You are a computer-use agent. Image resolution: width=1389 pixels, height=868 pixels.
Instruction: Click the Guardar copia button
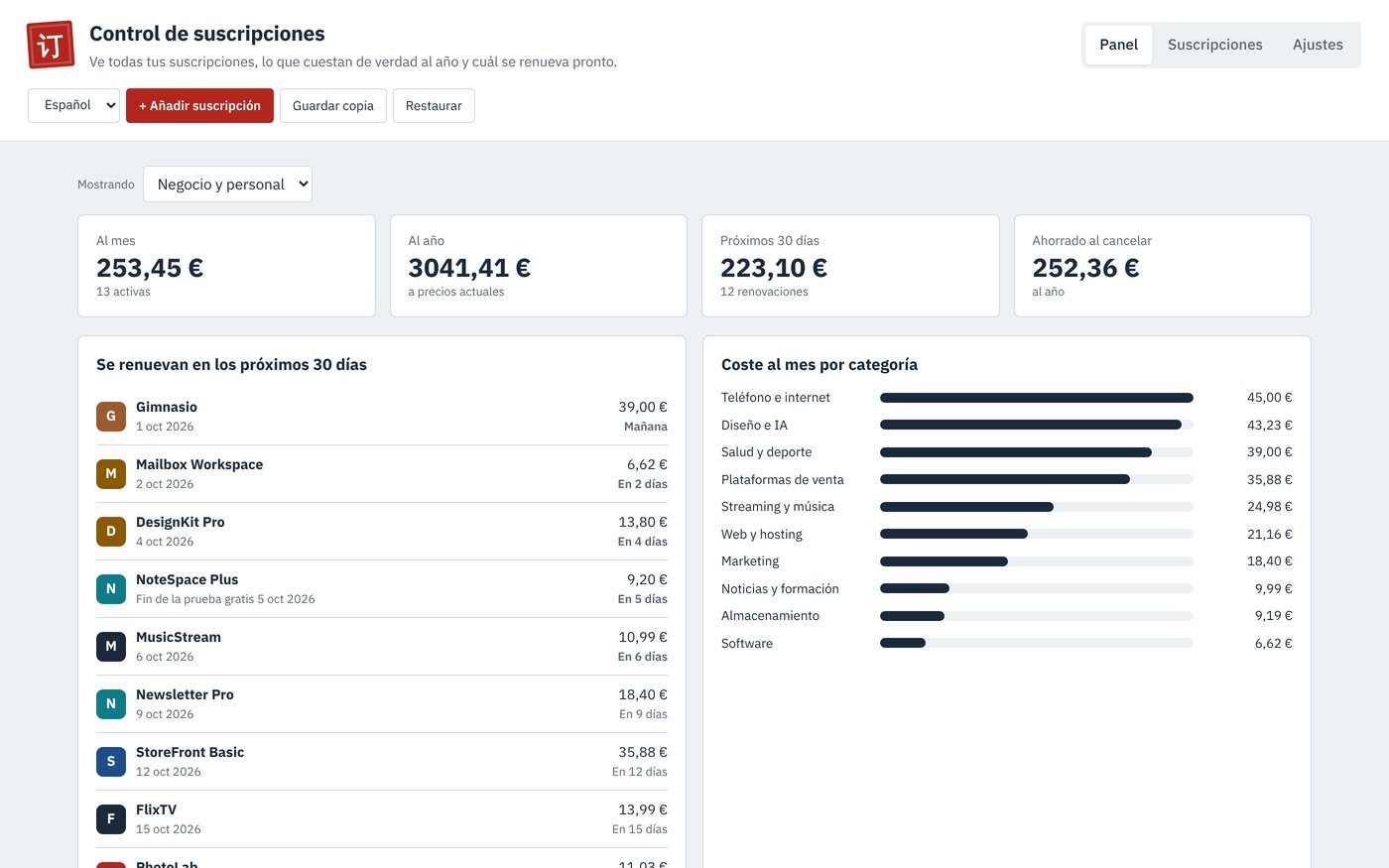point(333,105)
